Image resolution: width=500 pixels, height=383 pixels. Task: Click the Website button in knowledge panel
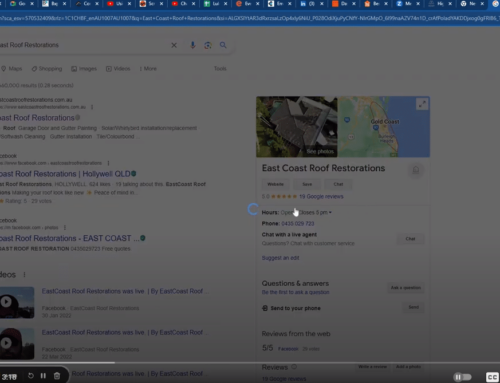tap(275, 184)
